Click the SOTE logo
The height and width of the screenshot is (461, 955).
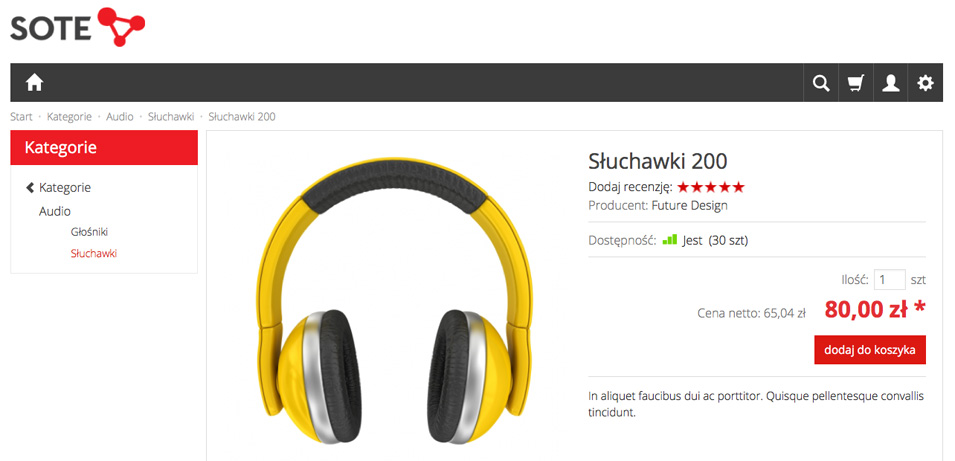(x=78, y=26)
